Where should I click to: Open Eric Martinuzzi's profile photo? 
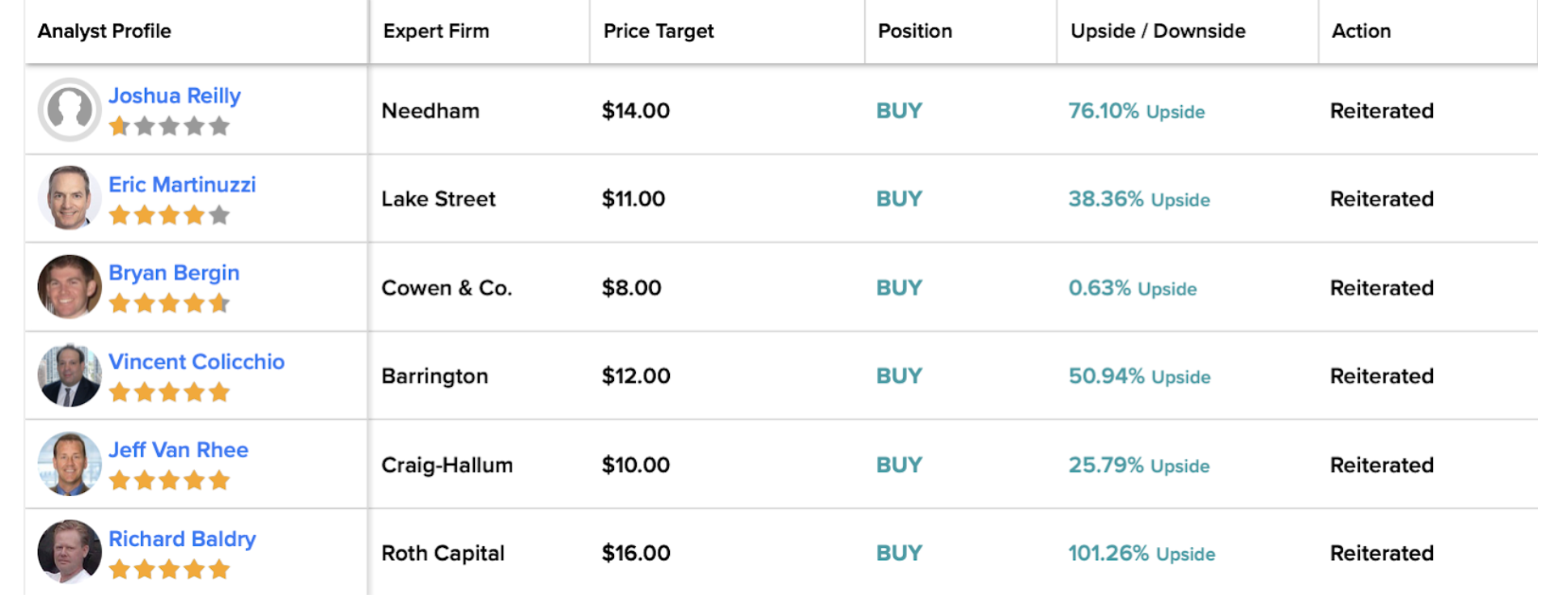(x=70, y=198)
